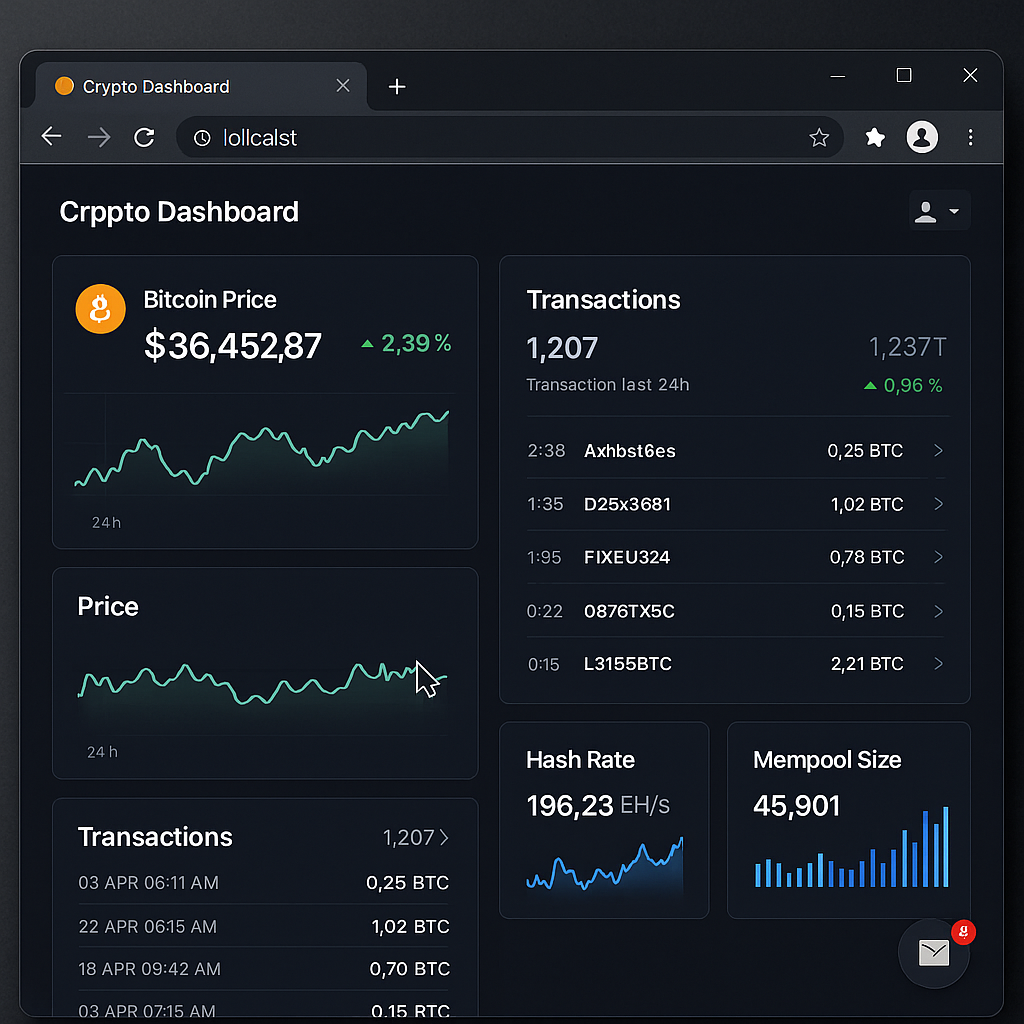The image size is (1024, 1024).
Task: Click the 45,901 mempool value
Action: point(797,806)
